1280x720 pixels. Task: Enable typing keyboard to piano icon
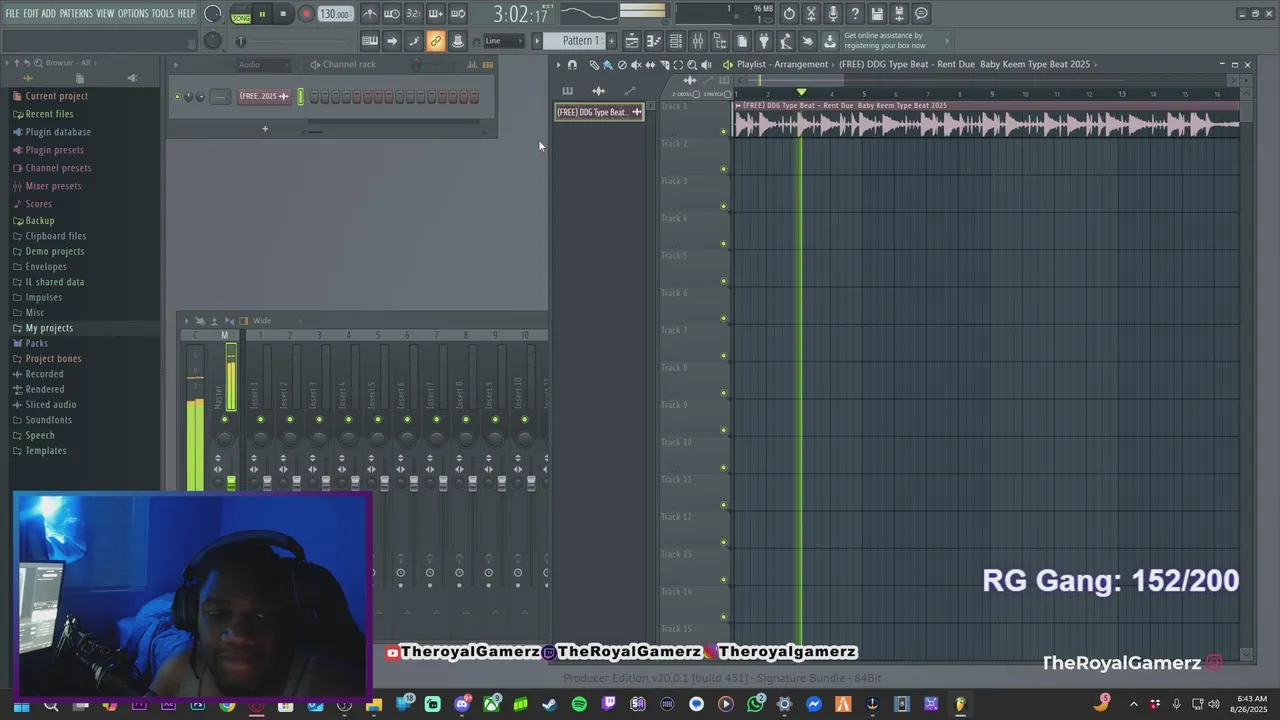pyautogui.click(x=370, y=41)
